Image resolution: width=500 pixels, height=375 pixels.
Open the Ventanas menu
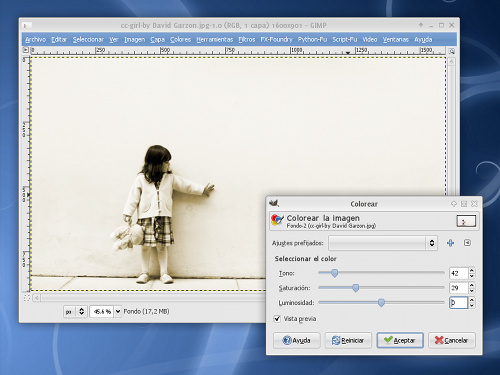pos(395,39)
